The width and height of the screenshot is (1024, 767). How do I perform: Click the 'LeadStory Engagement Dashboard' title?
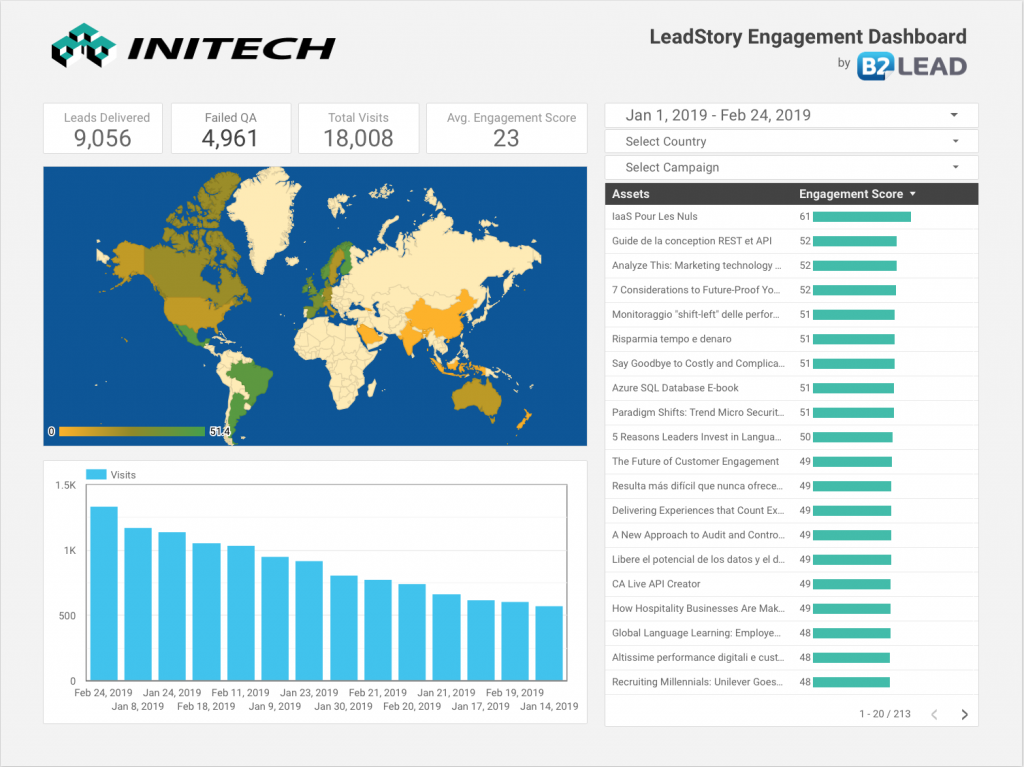click(808, 37)
